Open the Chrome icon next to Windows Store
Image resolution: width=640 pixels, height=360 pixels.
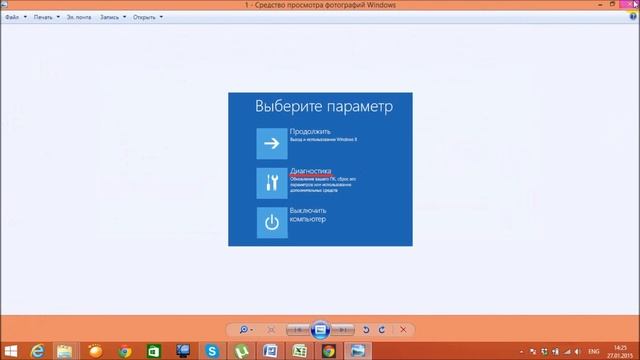click(124, 351)
